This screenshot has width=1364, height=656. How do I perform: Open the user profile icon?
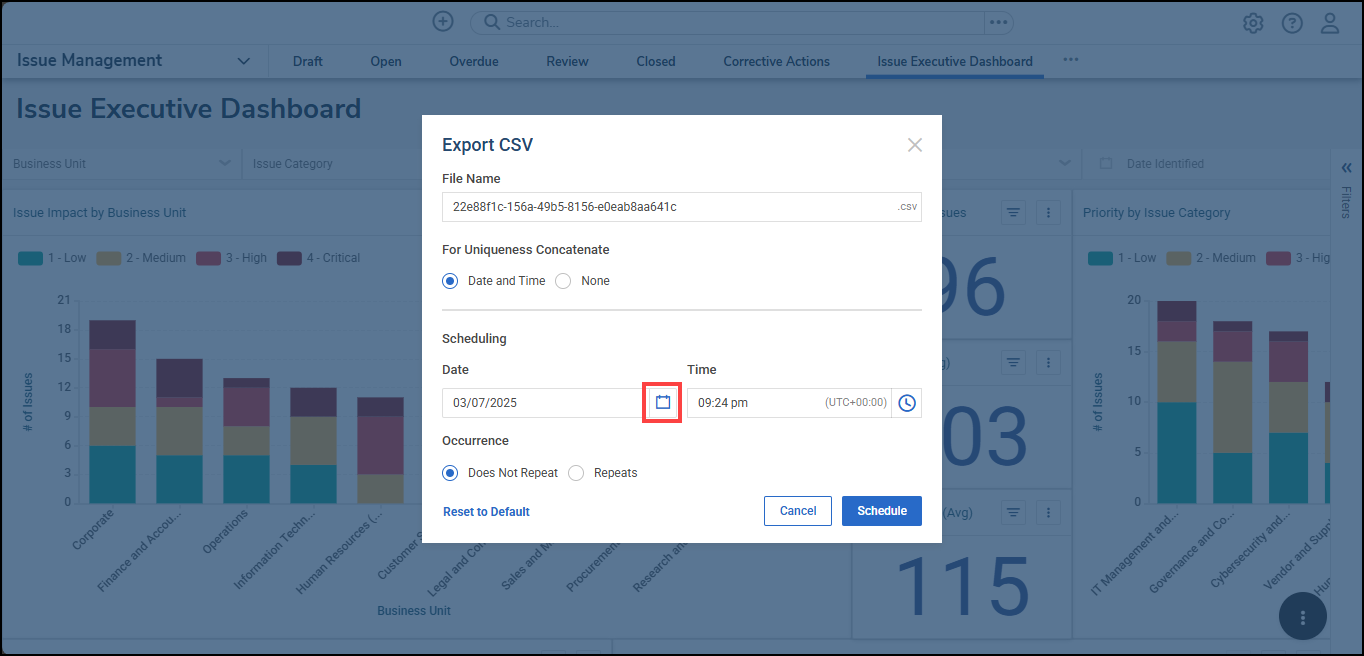pos(1329,23)
